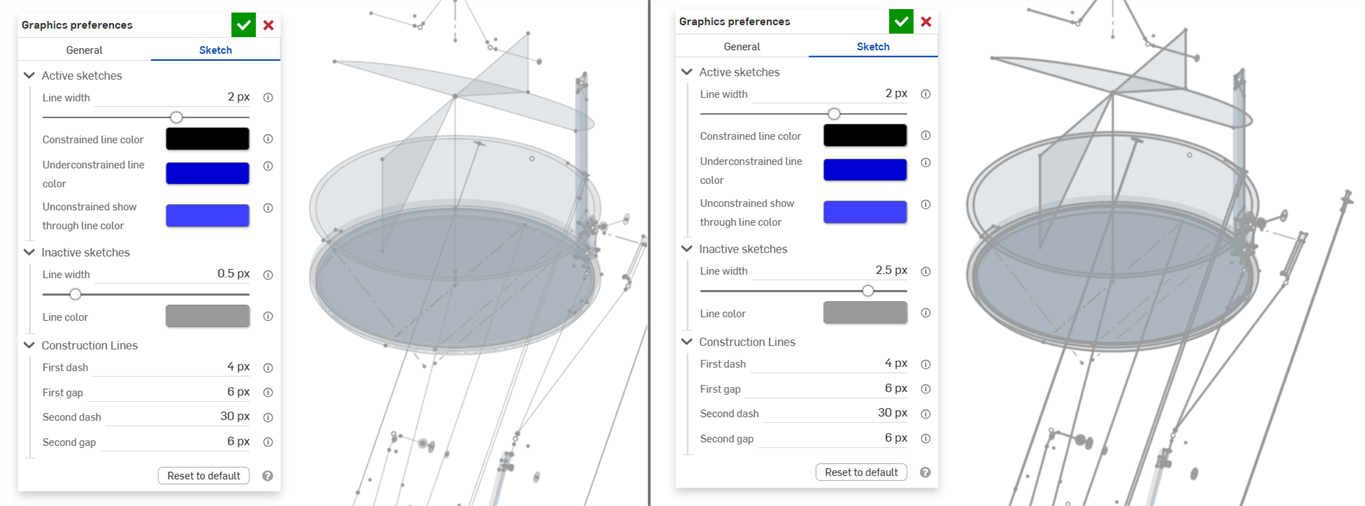This screenshot has height=506, width=1365.
Task: Collapse Construction Lines section in left dialog
Action: (29, 346)
